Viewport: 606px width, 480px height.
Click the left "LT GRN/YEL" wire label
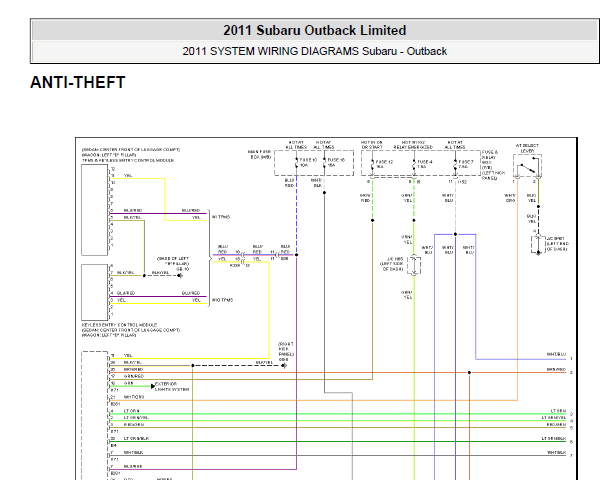[x=136, y=417]
